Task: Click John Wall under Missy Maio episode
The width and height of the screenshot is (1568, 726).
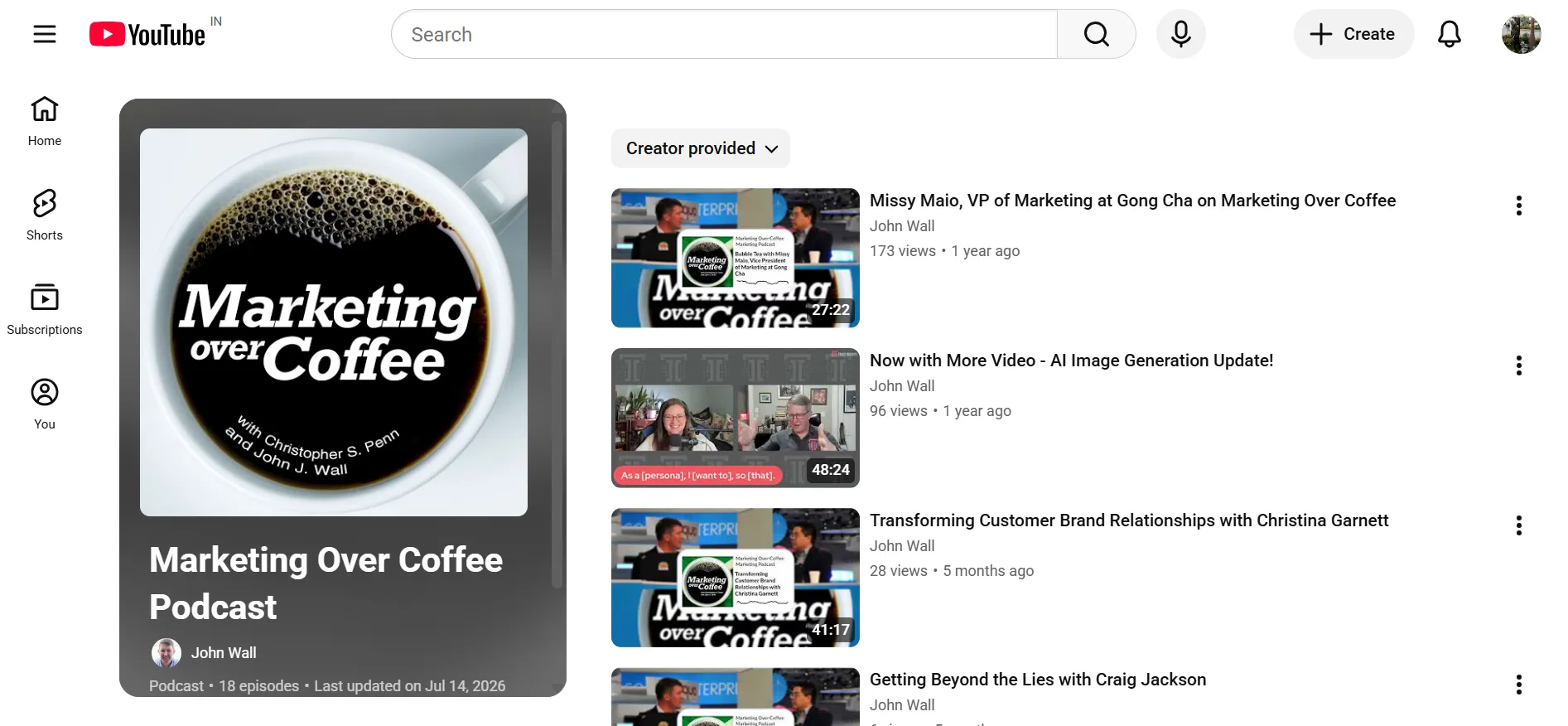Action: pos(902,226)
